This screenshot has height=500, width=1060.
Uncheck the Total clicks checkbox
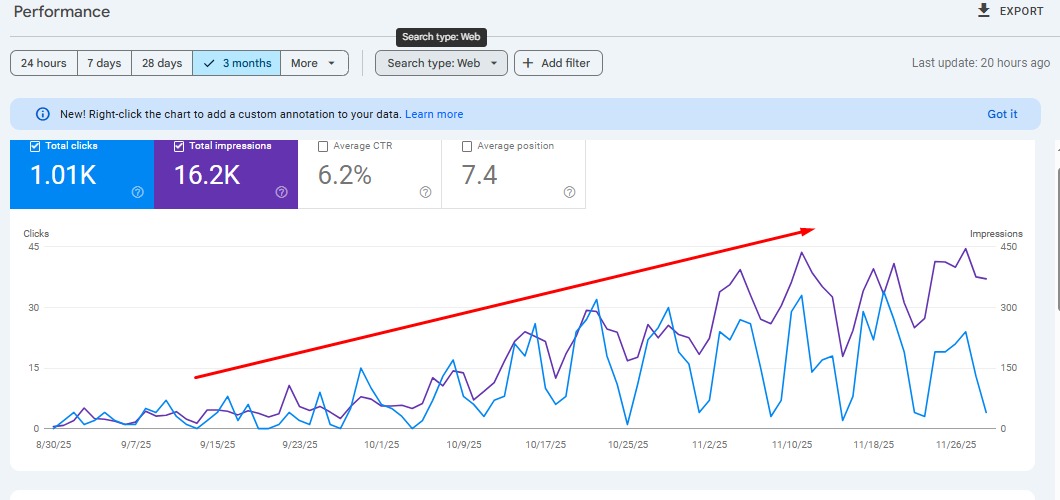(x=36, y=146)
